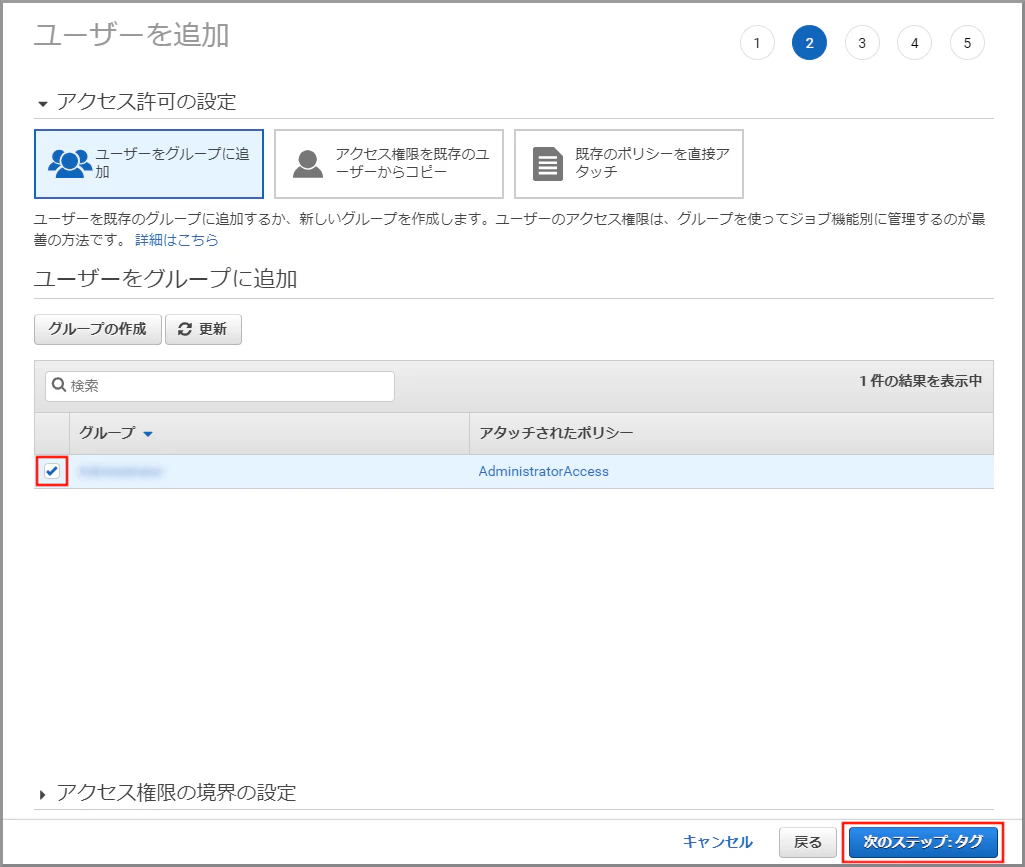Click the single user silhouette icon
The height and width of the screenshot is (867, 1025).
(x=308, y=163)
